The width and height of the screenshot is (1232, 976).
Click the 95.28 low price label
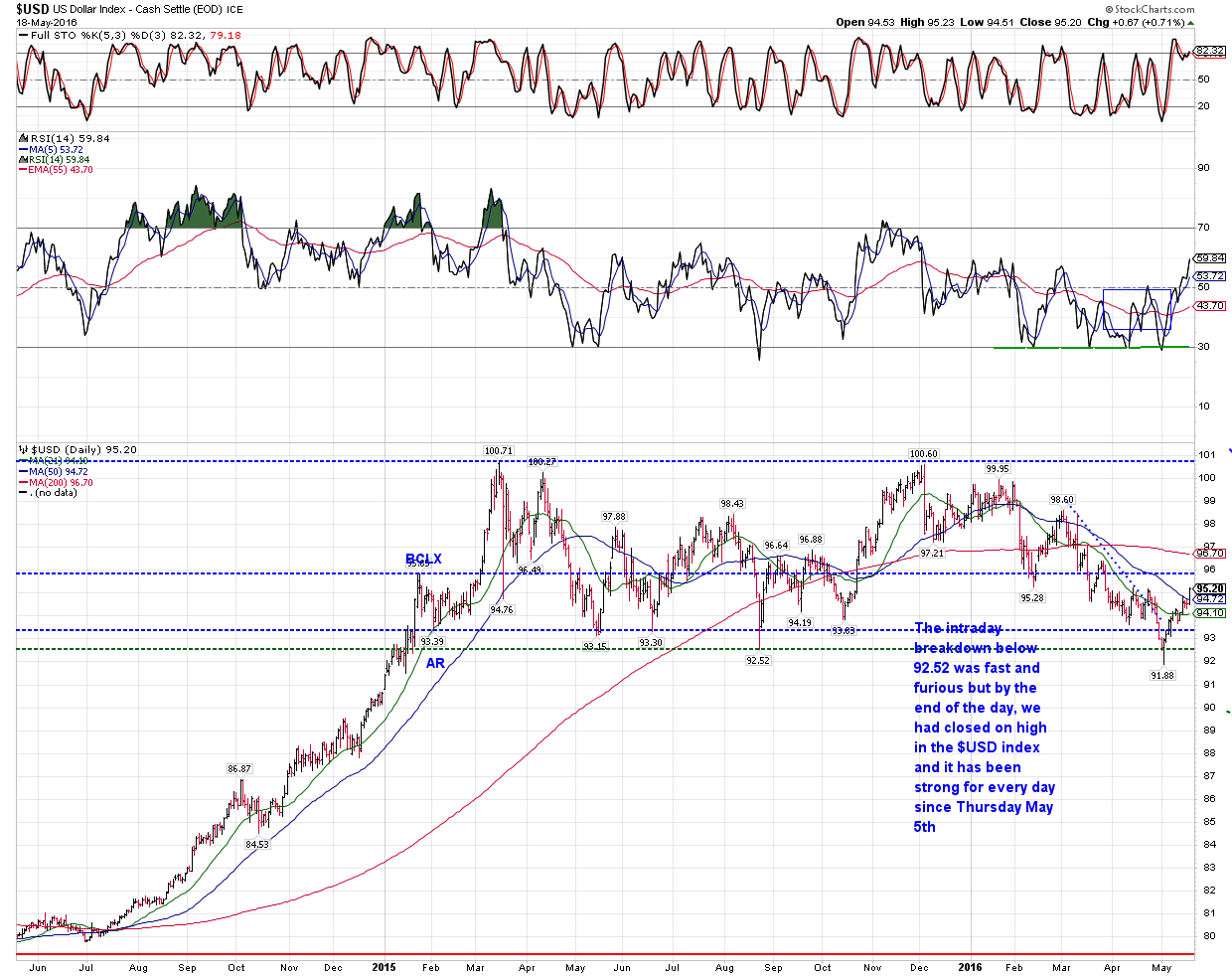point(1032,598)
